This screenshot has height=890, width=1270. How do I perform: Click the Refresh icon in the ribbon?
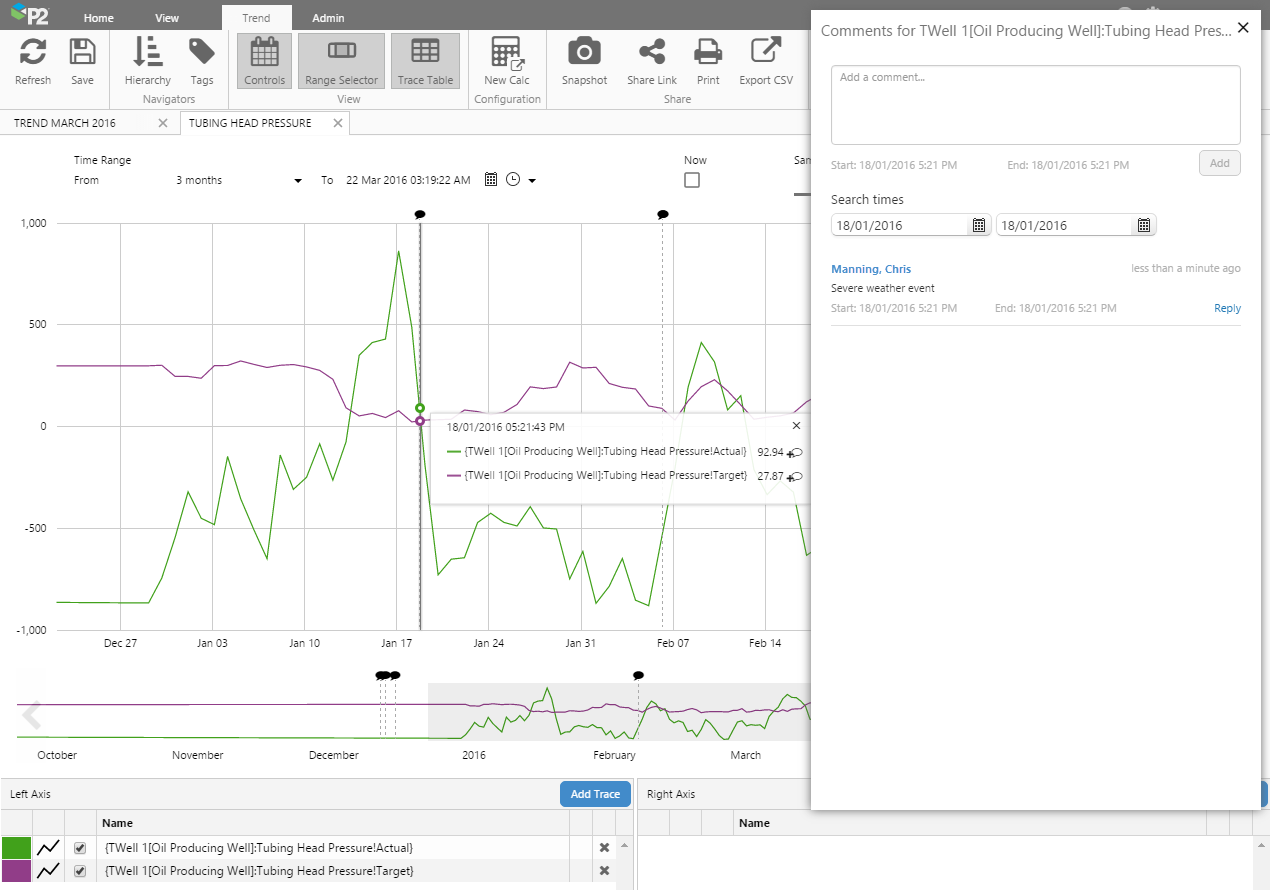tap(33, 52)
